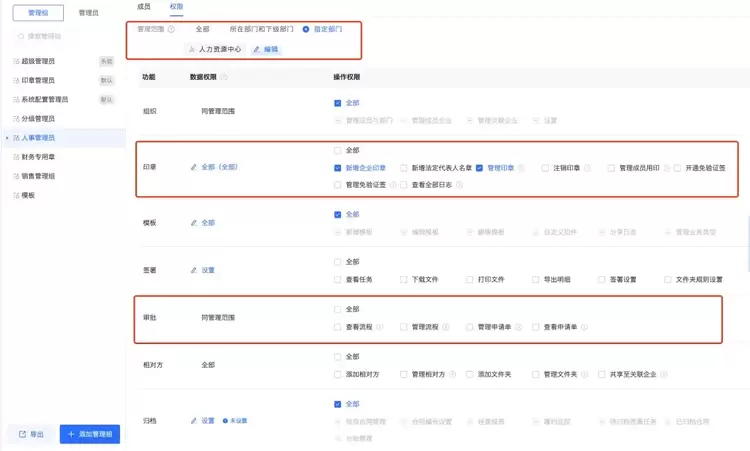750x451 pixels.
Task: Click the help icon beside 数据权限 header
Action: coord(224,77)
